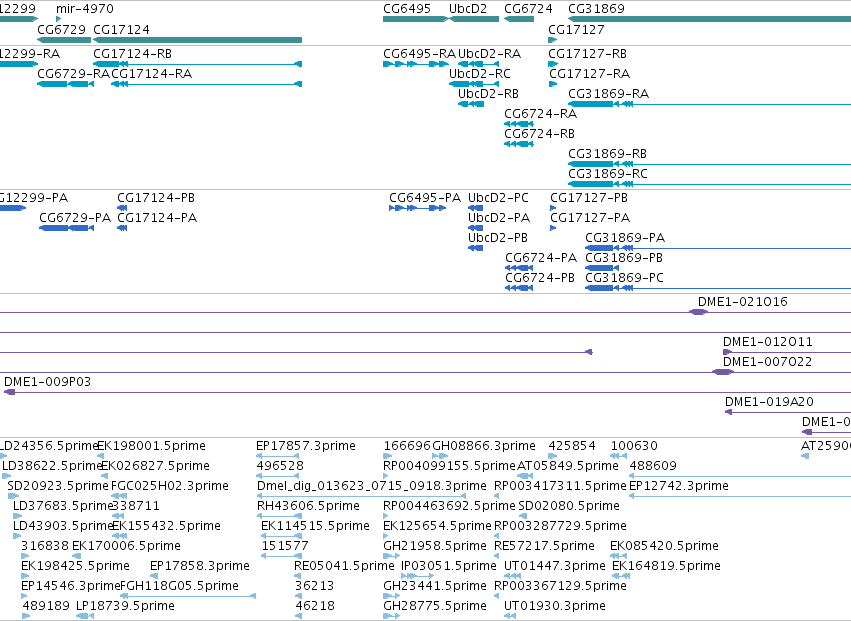
Task: Open the UbcD2 gene label
Action: (468, 9)
